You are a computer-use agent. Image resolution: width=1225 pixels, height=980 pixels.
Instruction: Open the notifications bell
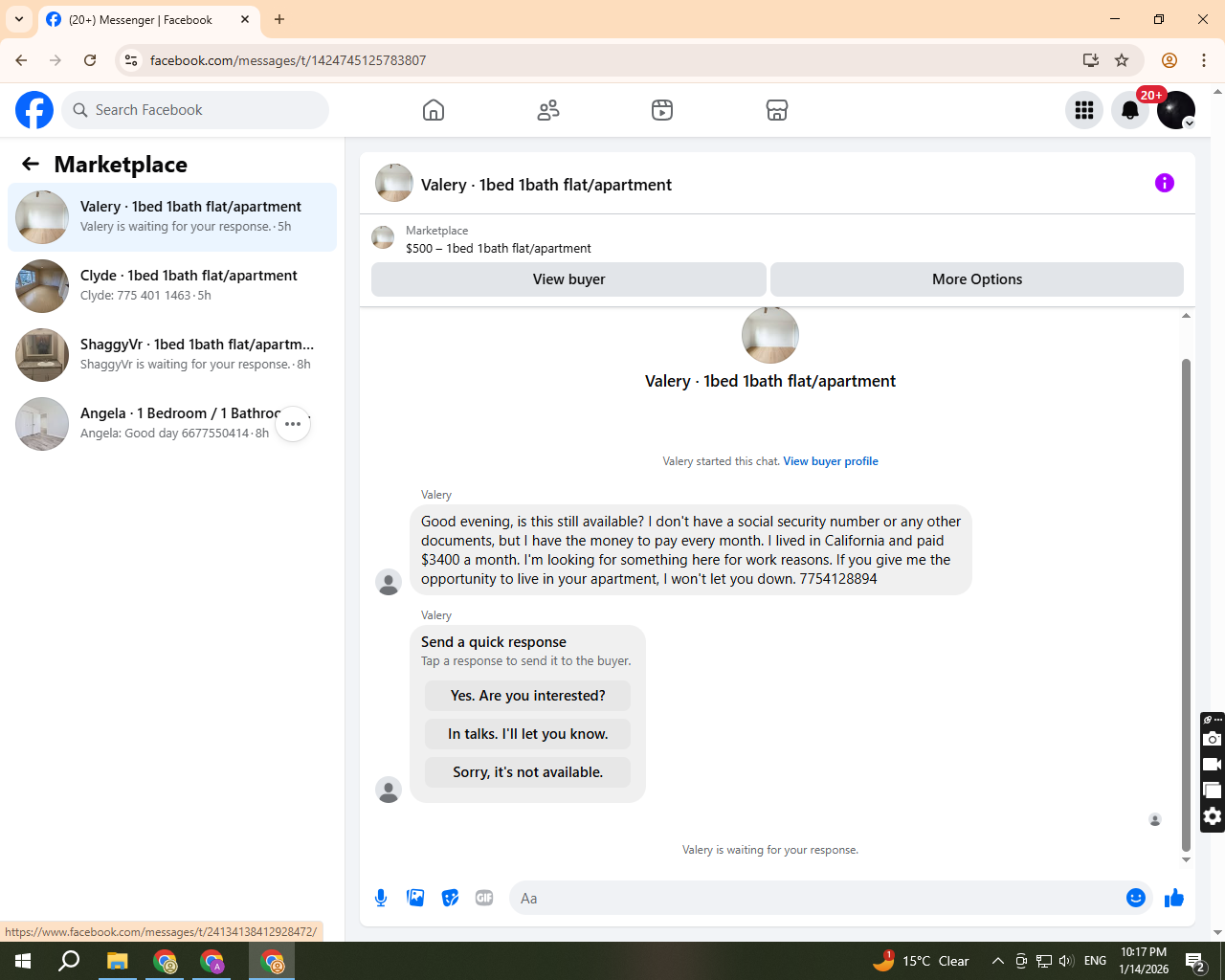click(x=1130, y=110)
